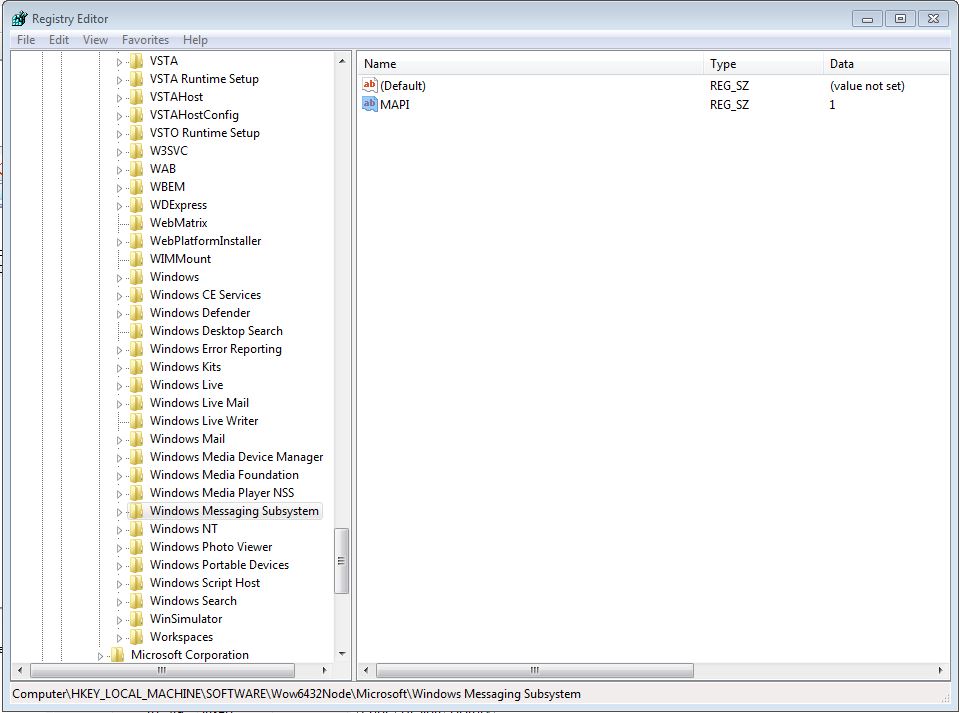This screenshot has height=713, width=959.
Task: Select Windows Media Device Manager key
Action: [236, 457]
